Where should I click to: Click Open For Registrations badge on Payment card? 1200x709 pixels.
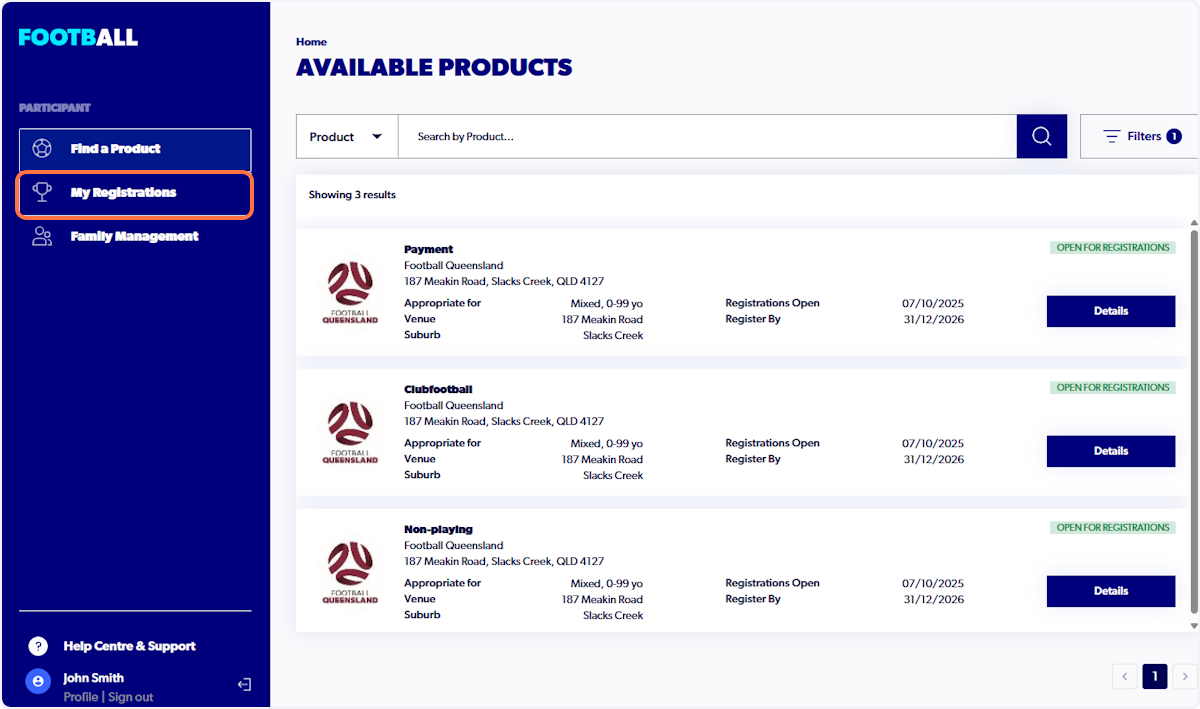coord(1113,247)
